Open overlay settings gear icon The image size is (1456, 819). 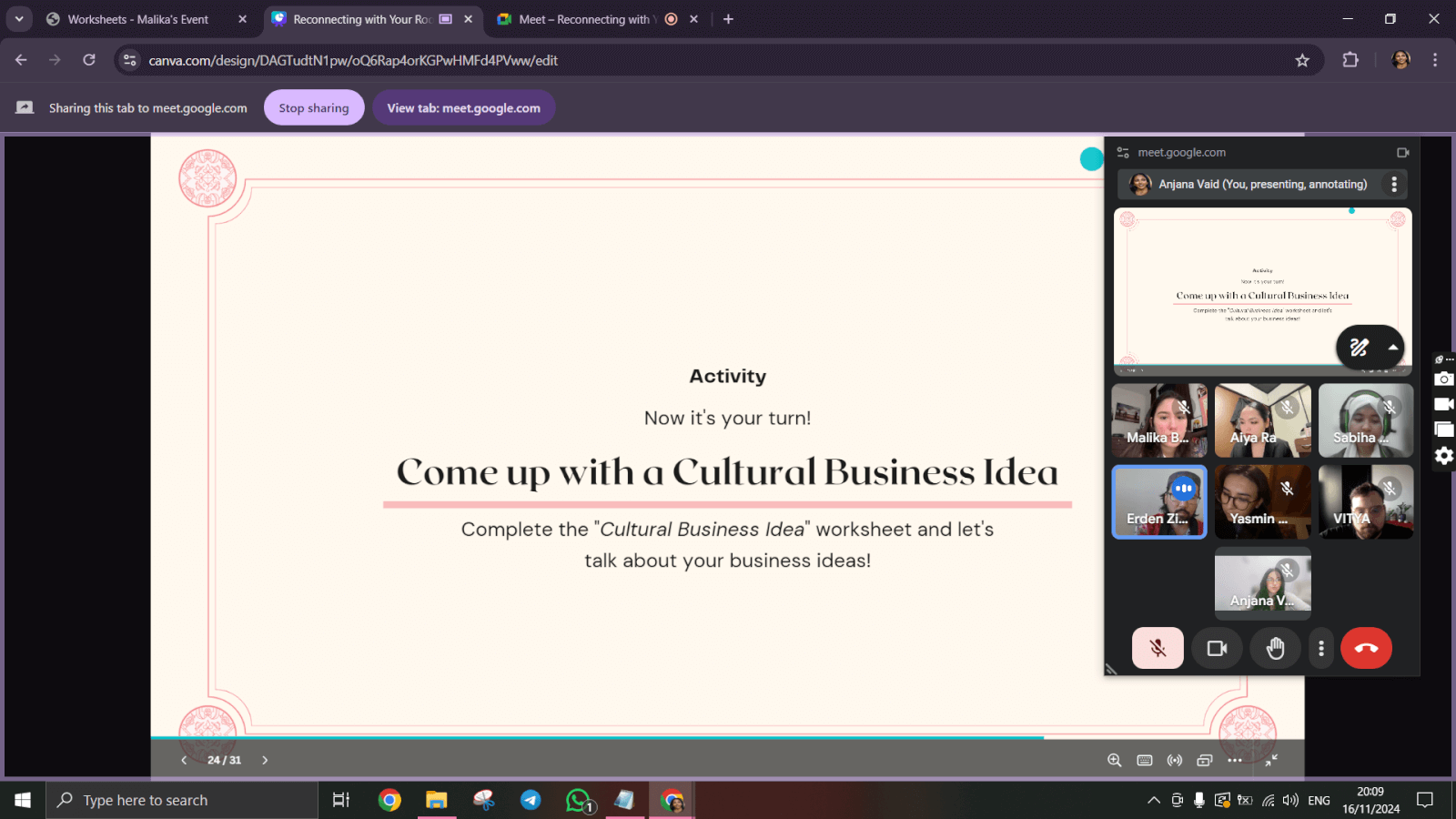(x=1444, y=456)
